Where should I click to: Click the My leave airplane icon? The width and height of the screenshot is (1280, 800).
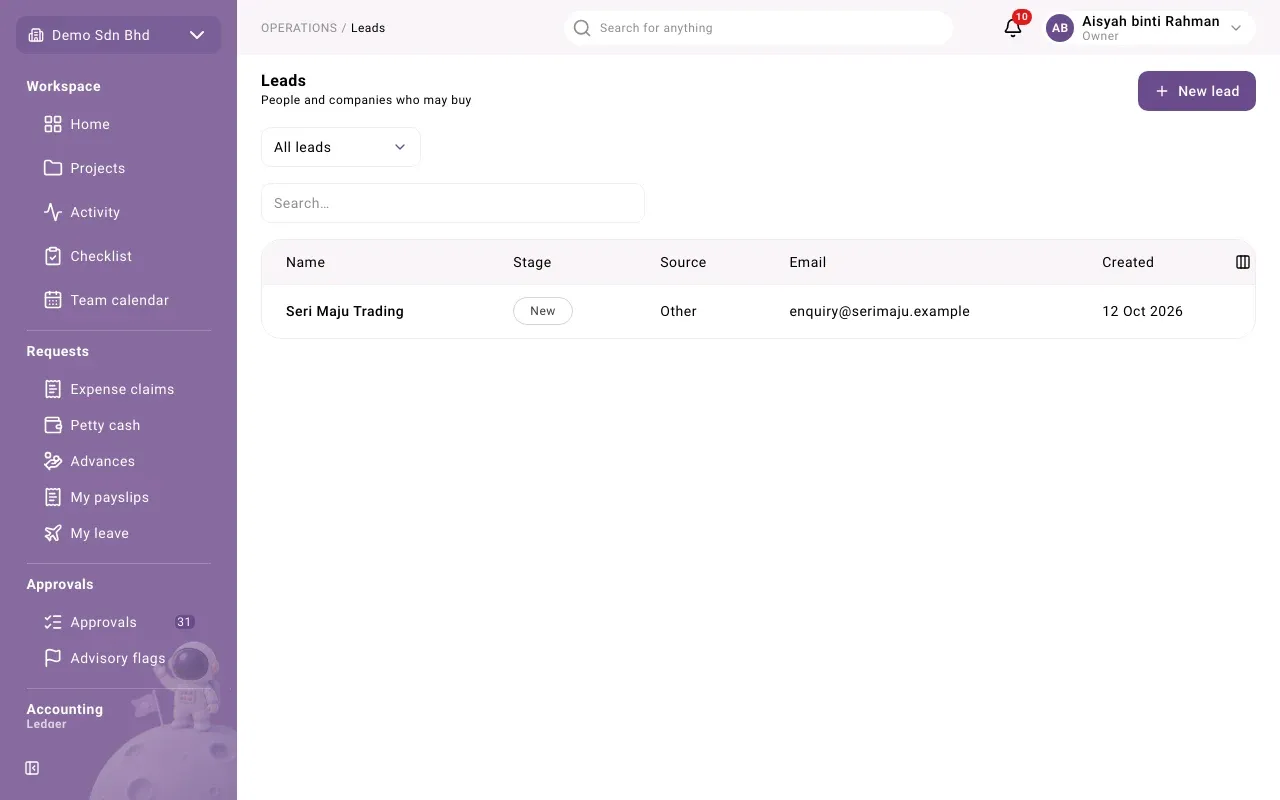pyautogui.click(x=53, y=533)
